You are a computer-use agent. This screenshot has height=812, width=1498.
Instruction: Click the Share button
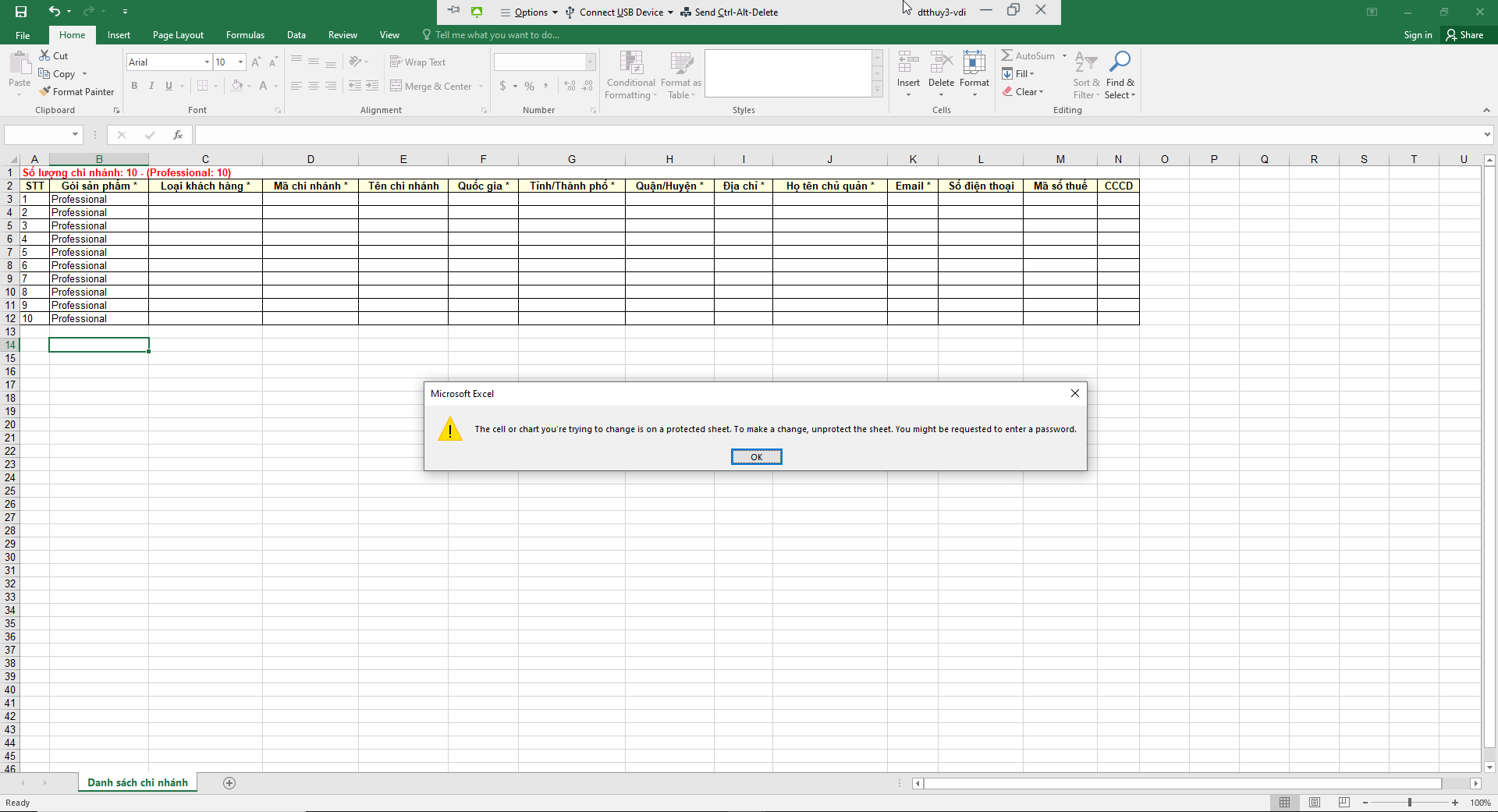[1464, 35]
